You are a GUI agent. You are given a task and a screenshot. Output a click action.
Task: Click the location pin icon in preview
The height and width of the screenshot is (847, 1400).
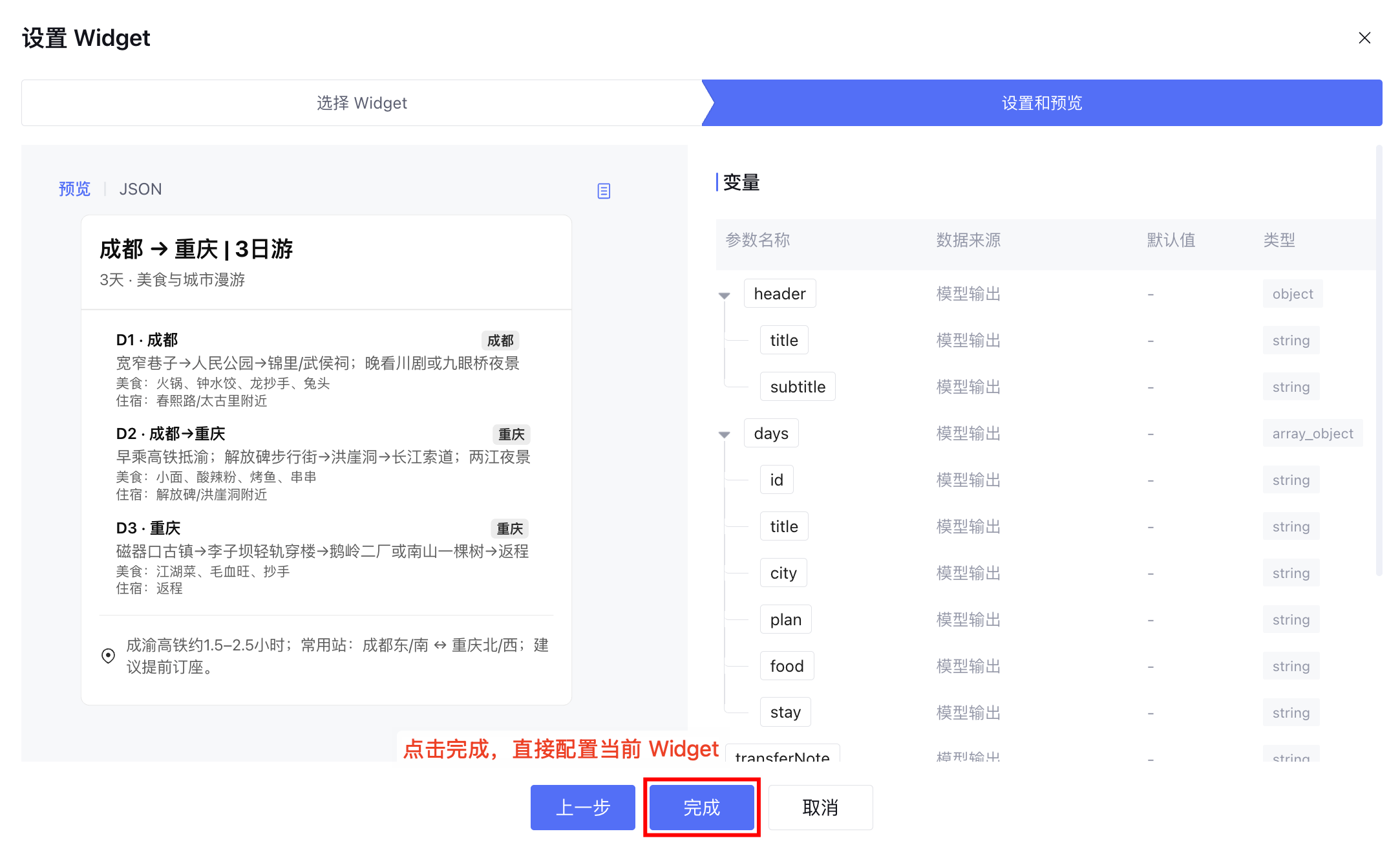tap(109, 656)
